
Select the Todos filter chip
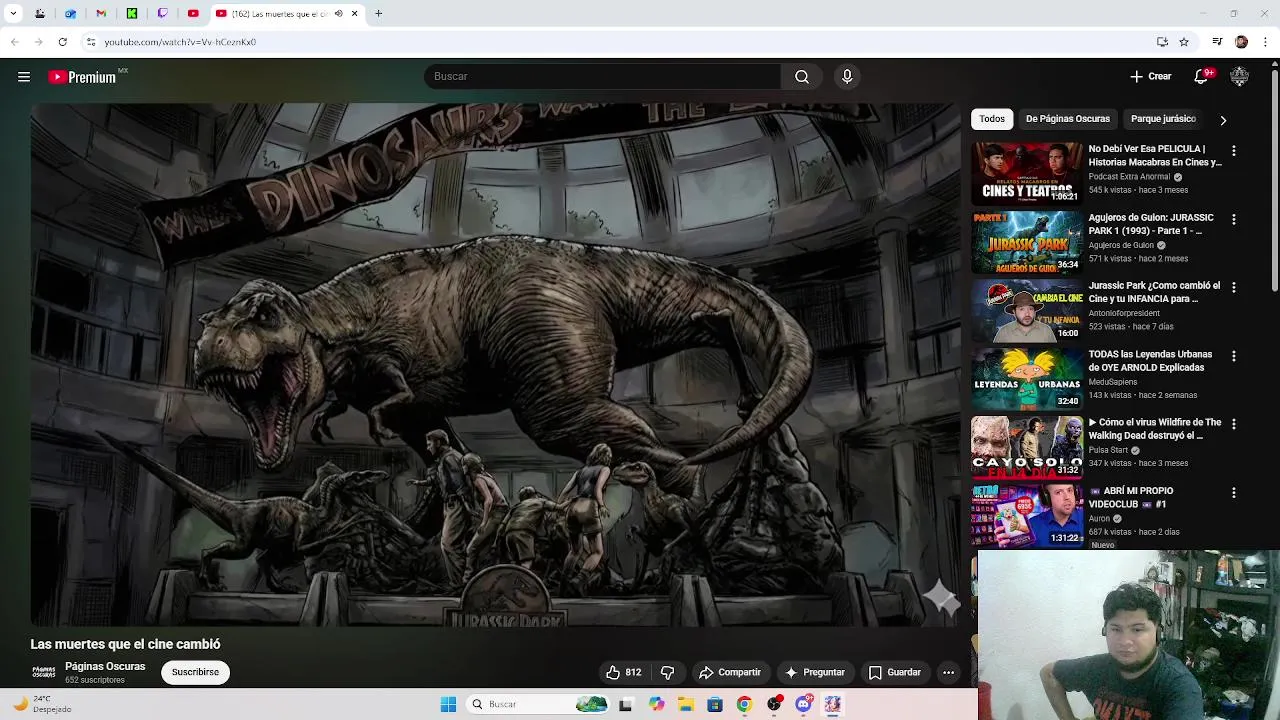(992, 119)
